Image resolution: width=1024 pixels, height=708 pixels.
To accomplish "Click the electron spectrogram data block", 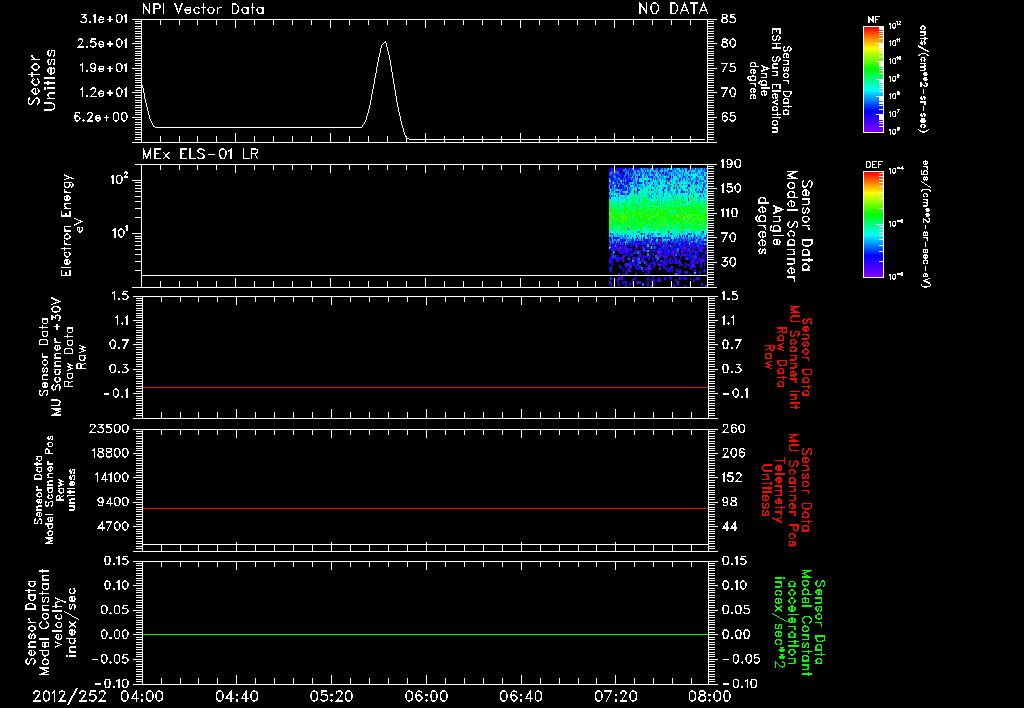I will (x=658, y=227).
